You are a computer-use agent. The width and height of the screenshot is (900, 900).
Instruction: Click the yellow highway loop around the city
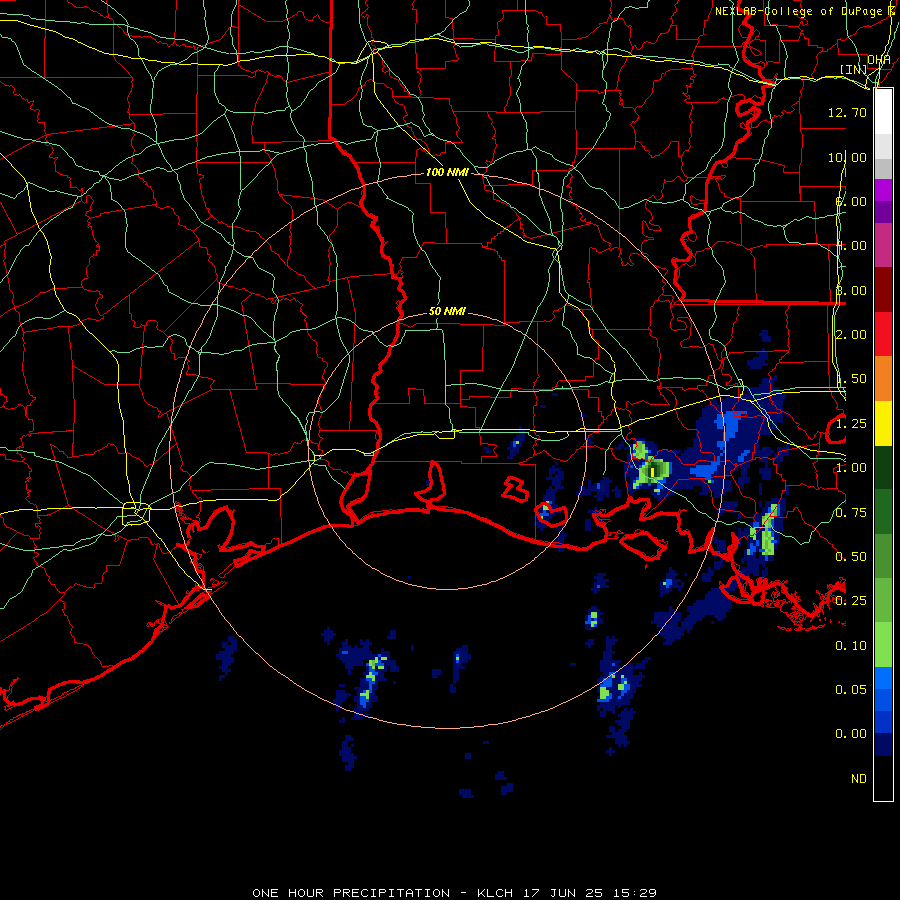[136, 514]
